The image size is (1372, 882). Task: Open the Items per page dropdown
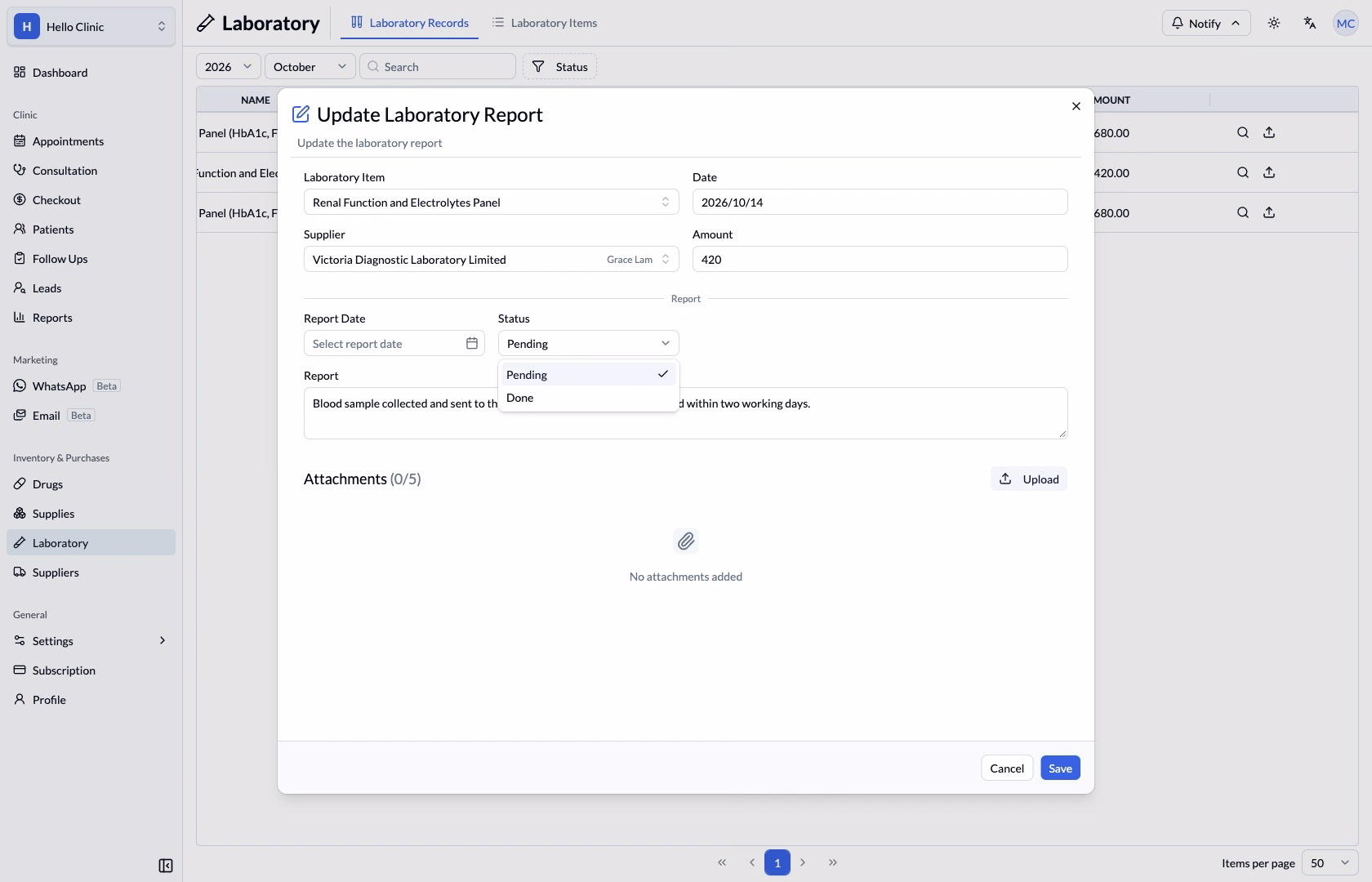tap(1330, 862)
